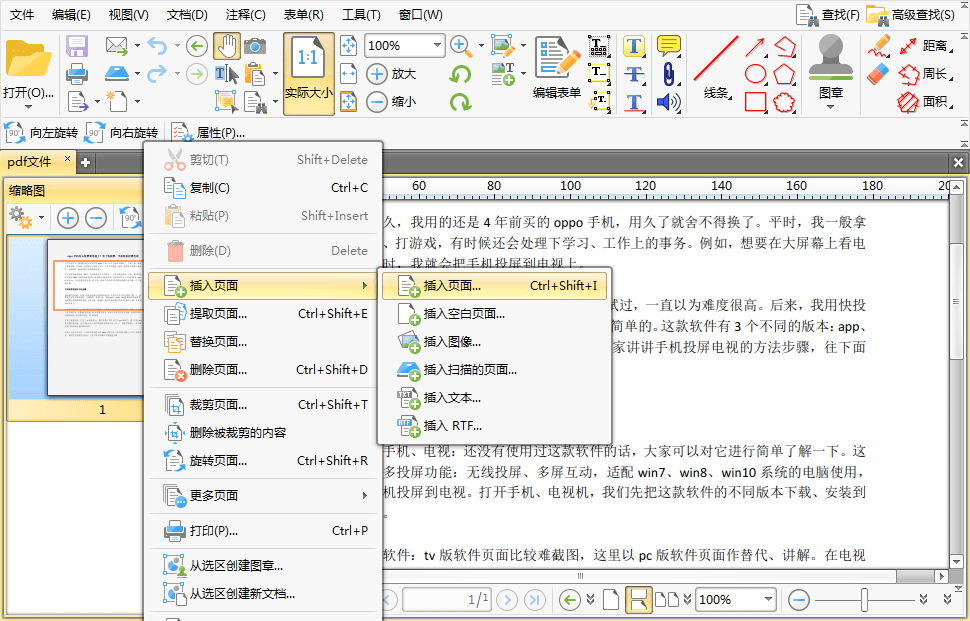Viewport: 970px width, 621px height.
Task: Click the Edit Form 编辑表单 icon
Action: coord(557,68)
